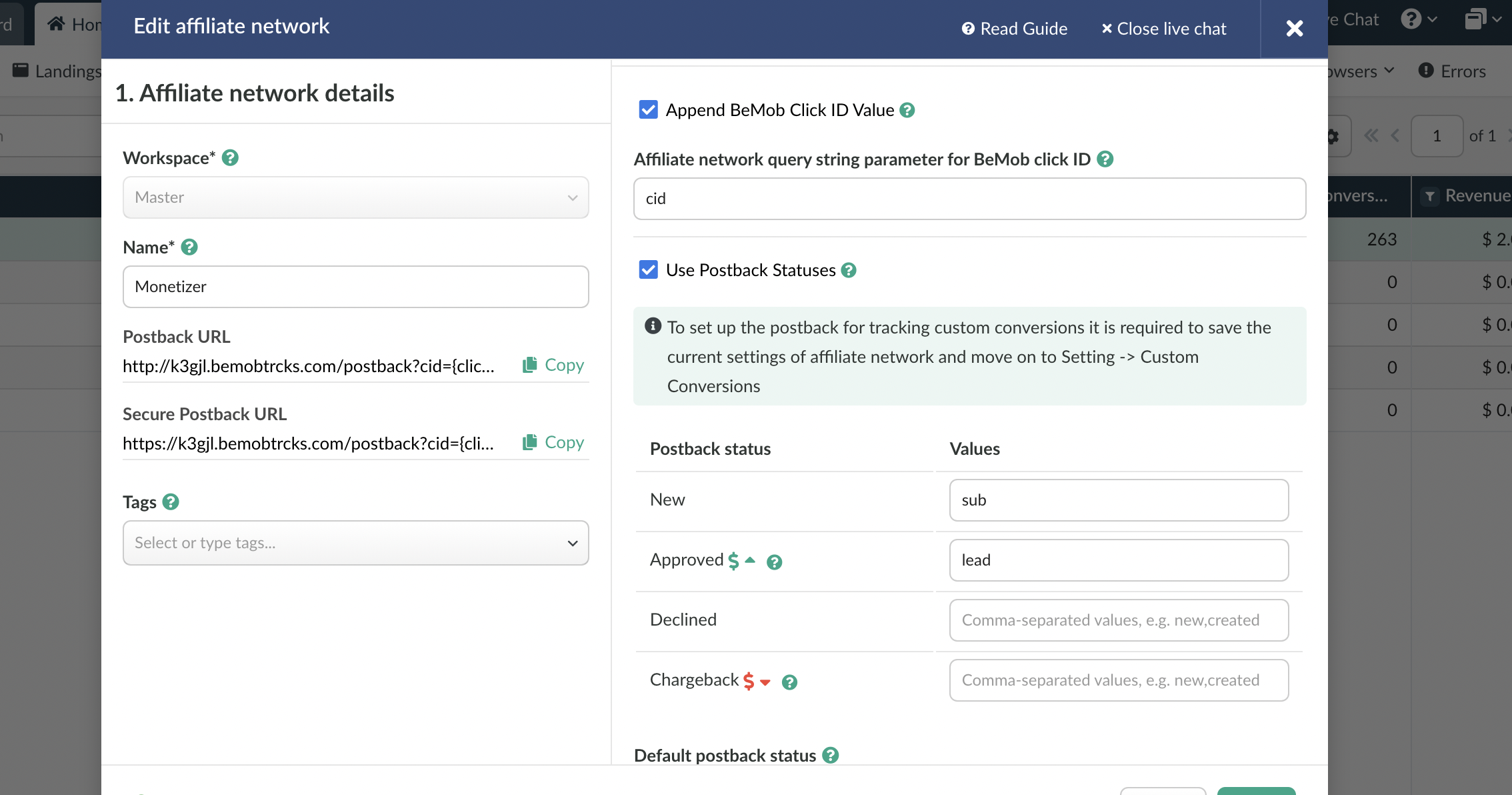Click help icon beside Append BeMob Click ID Value
Screen dimensions: 1512x795
[x=907, y=110]
